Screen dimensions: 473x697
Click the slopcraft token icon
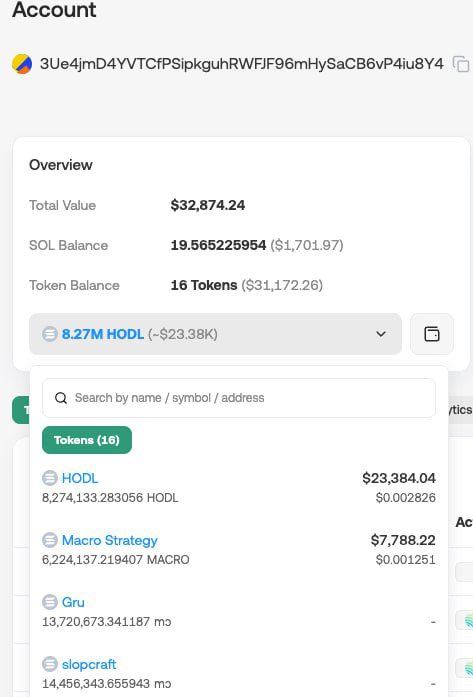tap(50, 664)
